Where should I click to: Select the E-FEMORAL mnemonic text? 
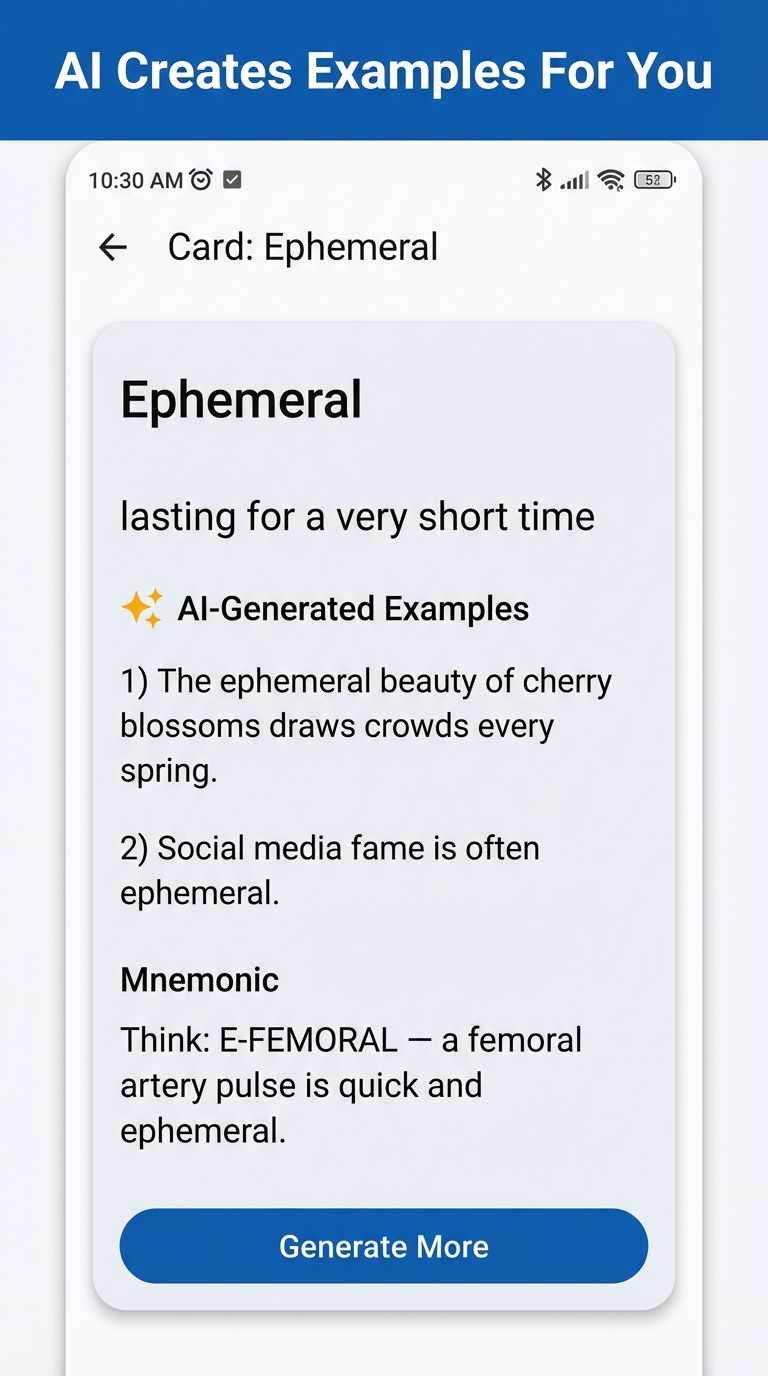351,1085
